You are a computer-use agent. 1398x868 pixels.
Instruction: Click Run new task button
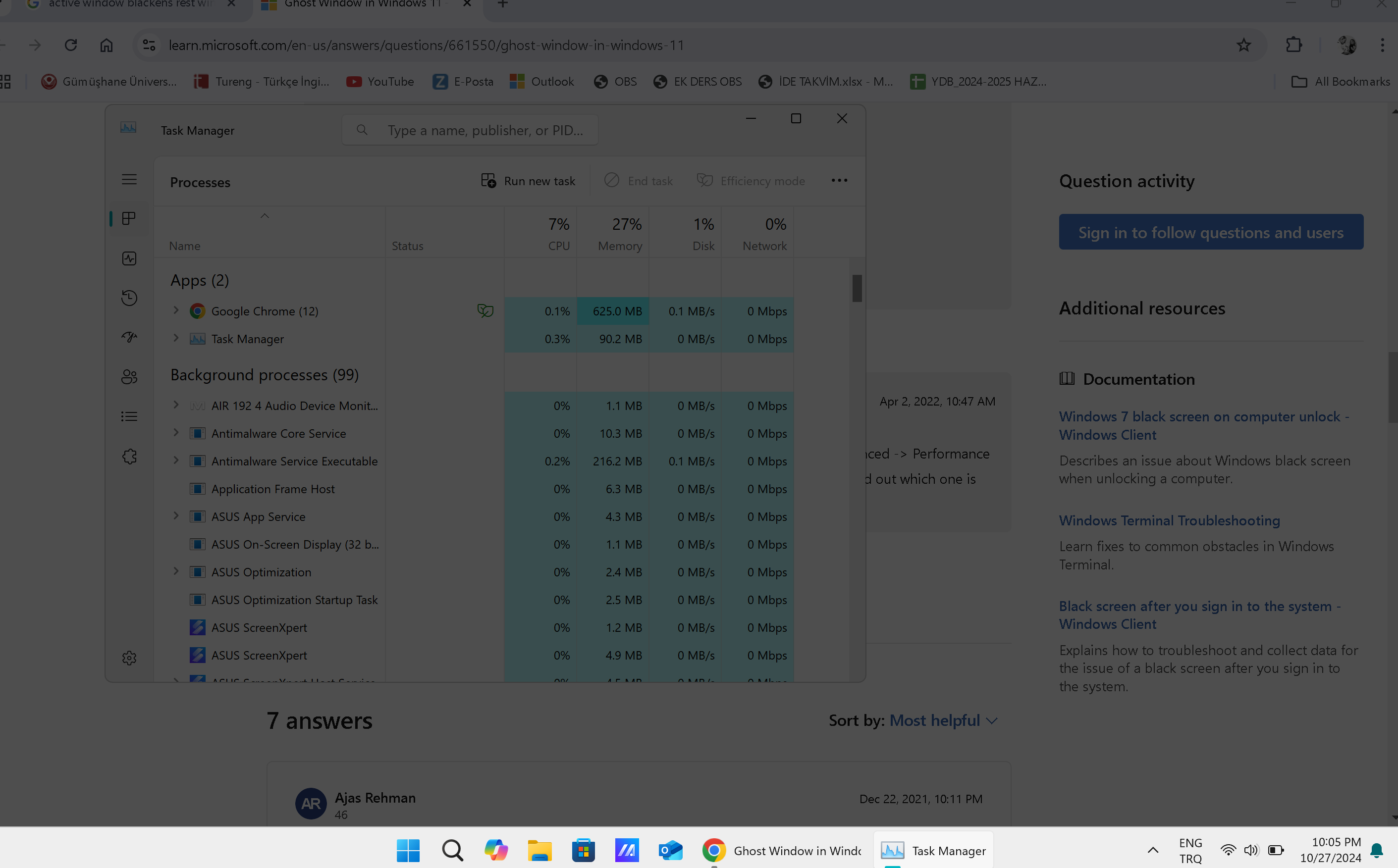pos(528,181)
